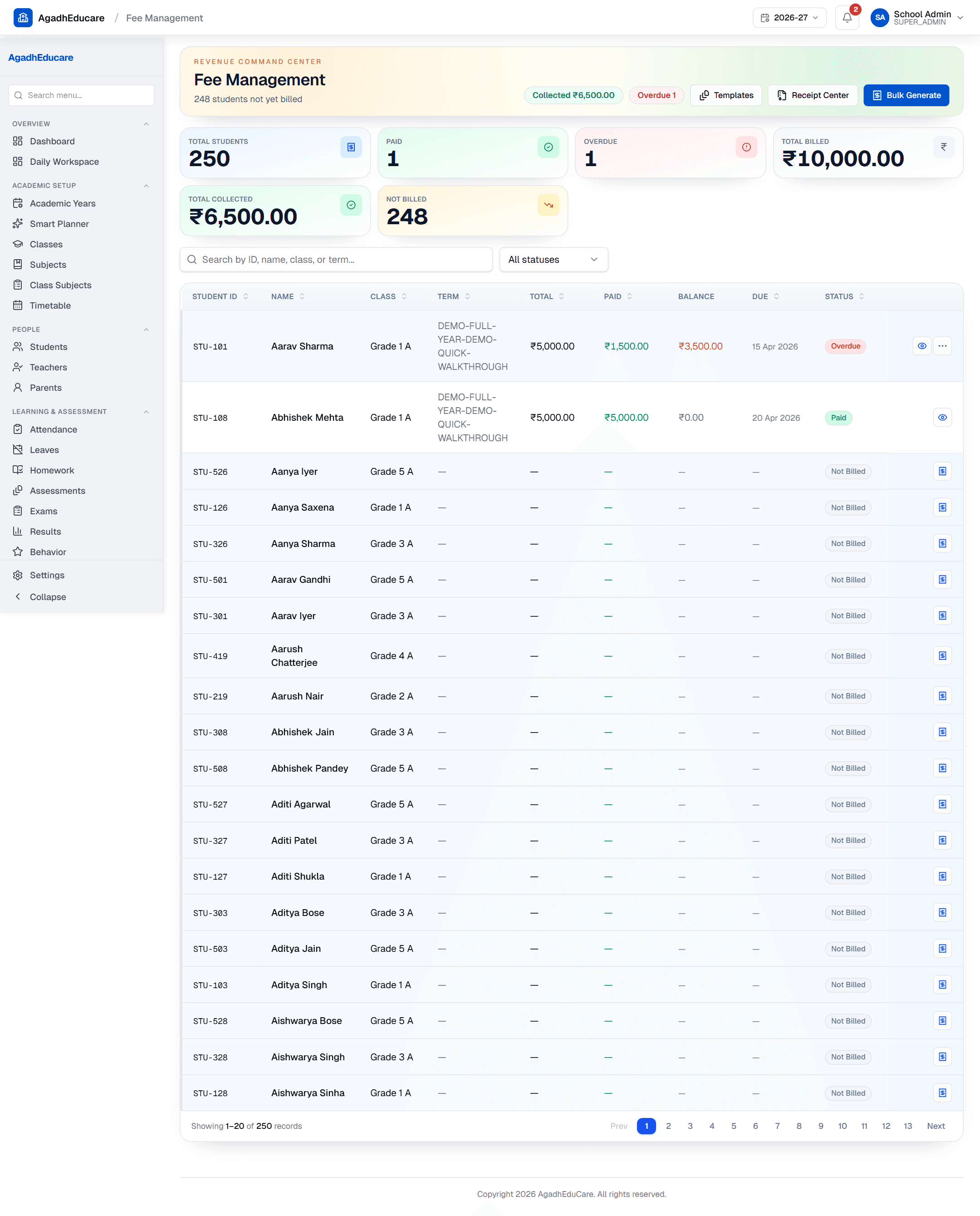
Task: Click the Not Billed trend icon
Action: (548, 205)
